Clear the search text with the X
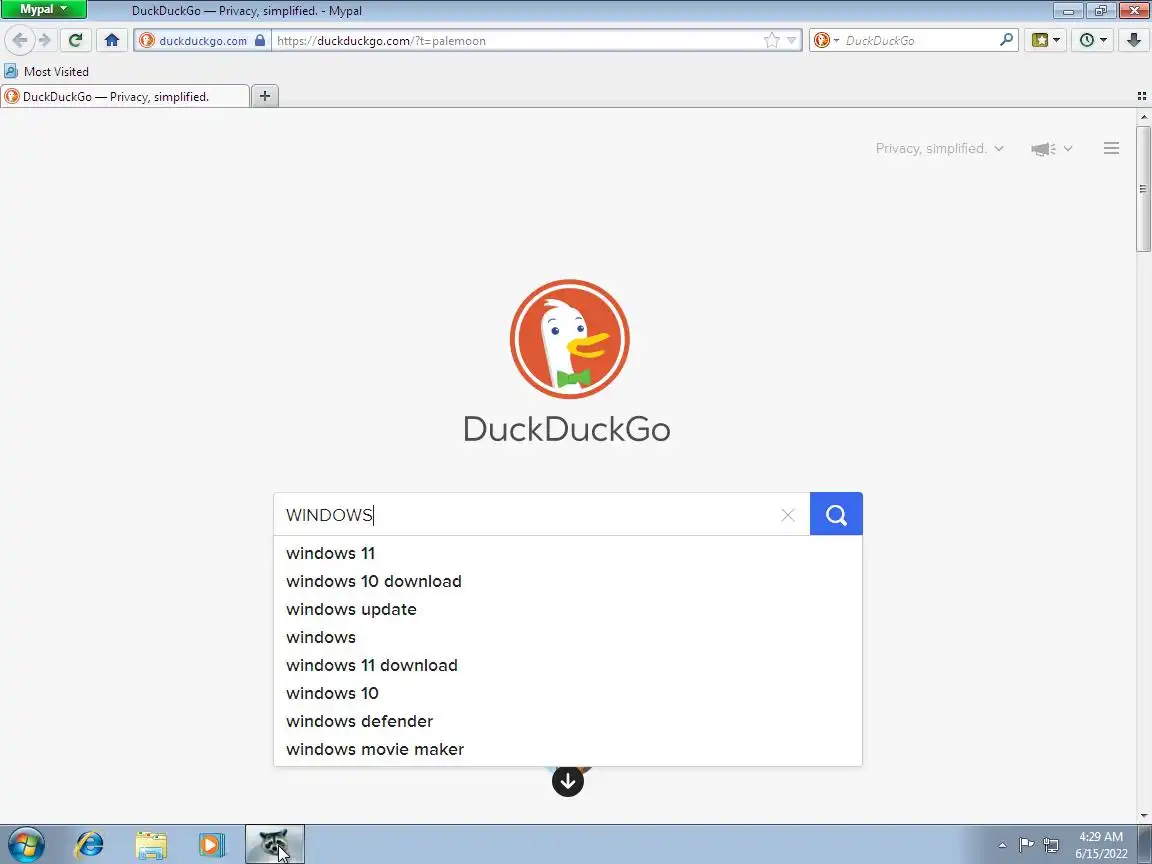Viewport: 1152px width, 864px height. (x=788, y=515)
